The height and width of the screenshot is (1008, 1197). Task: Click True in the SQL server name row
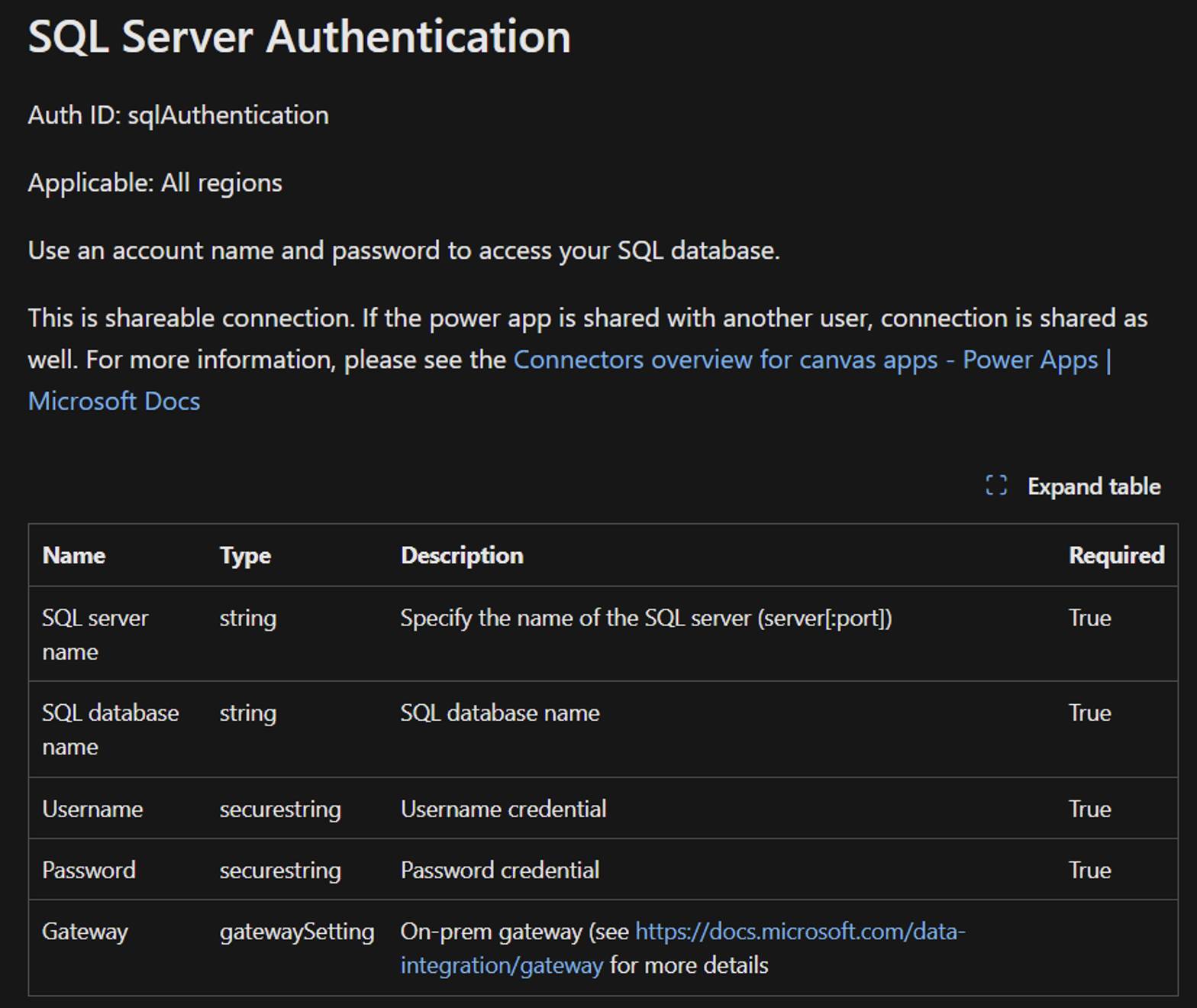click(1089, 618)
